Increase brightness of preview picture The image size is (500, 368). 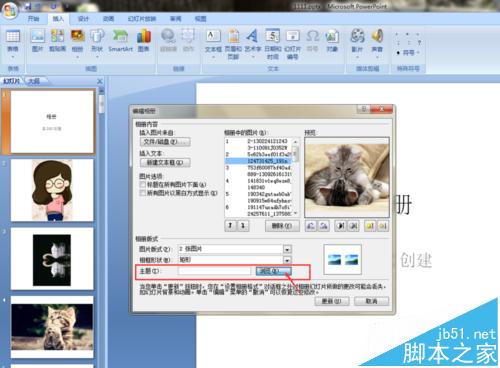370,226
